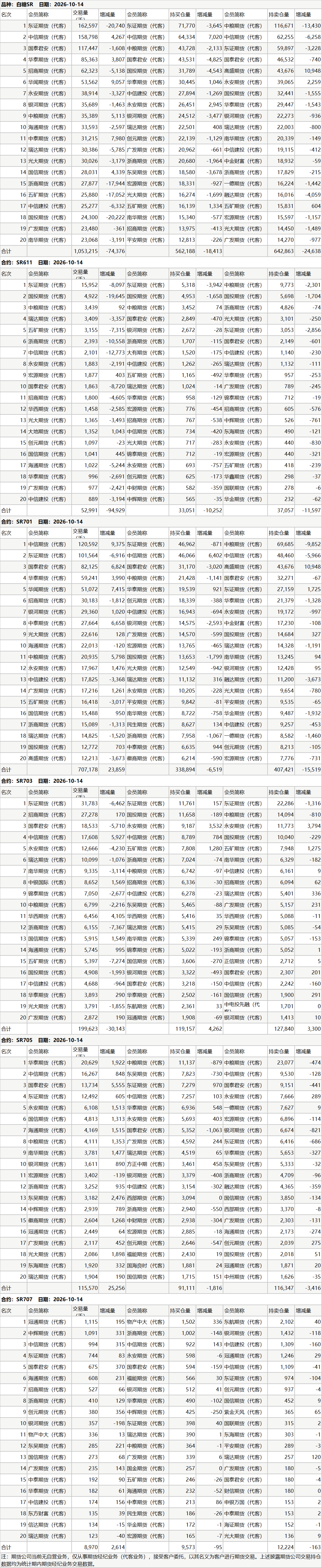
Task: Click SR703 trading volume 31,783
Action: coord(89,804)
